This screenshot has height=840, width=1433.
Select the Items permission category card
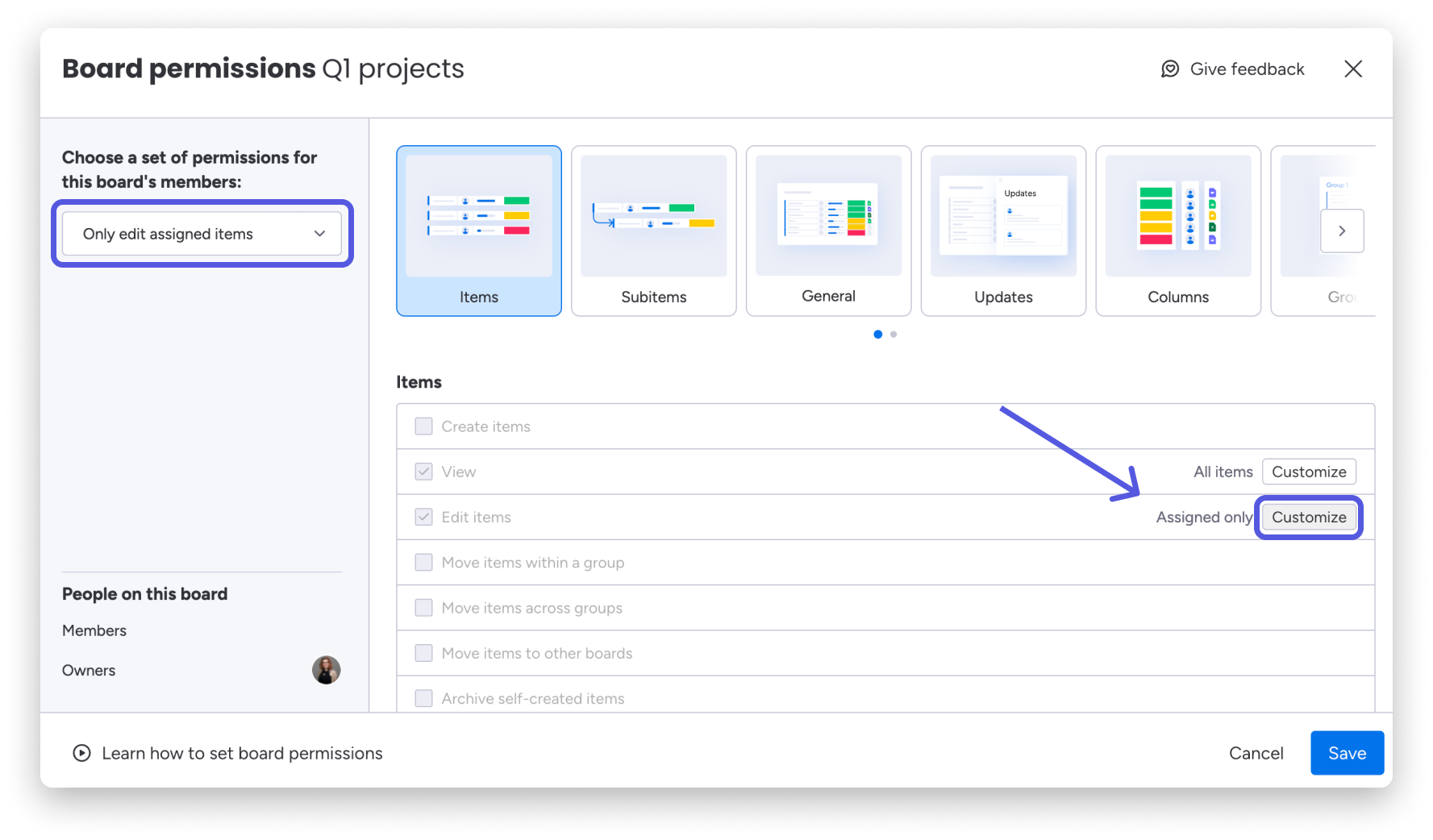pos(478,231)
